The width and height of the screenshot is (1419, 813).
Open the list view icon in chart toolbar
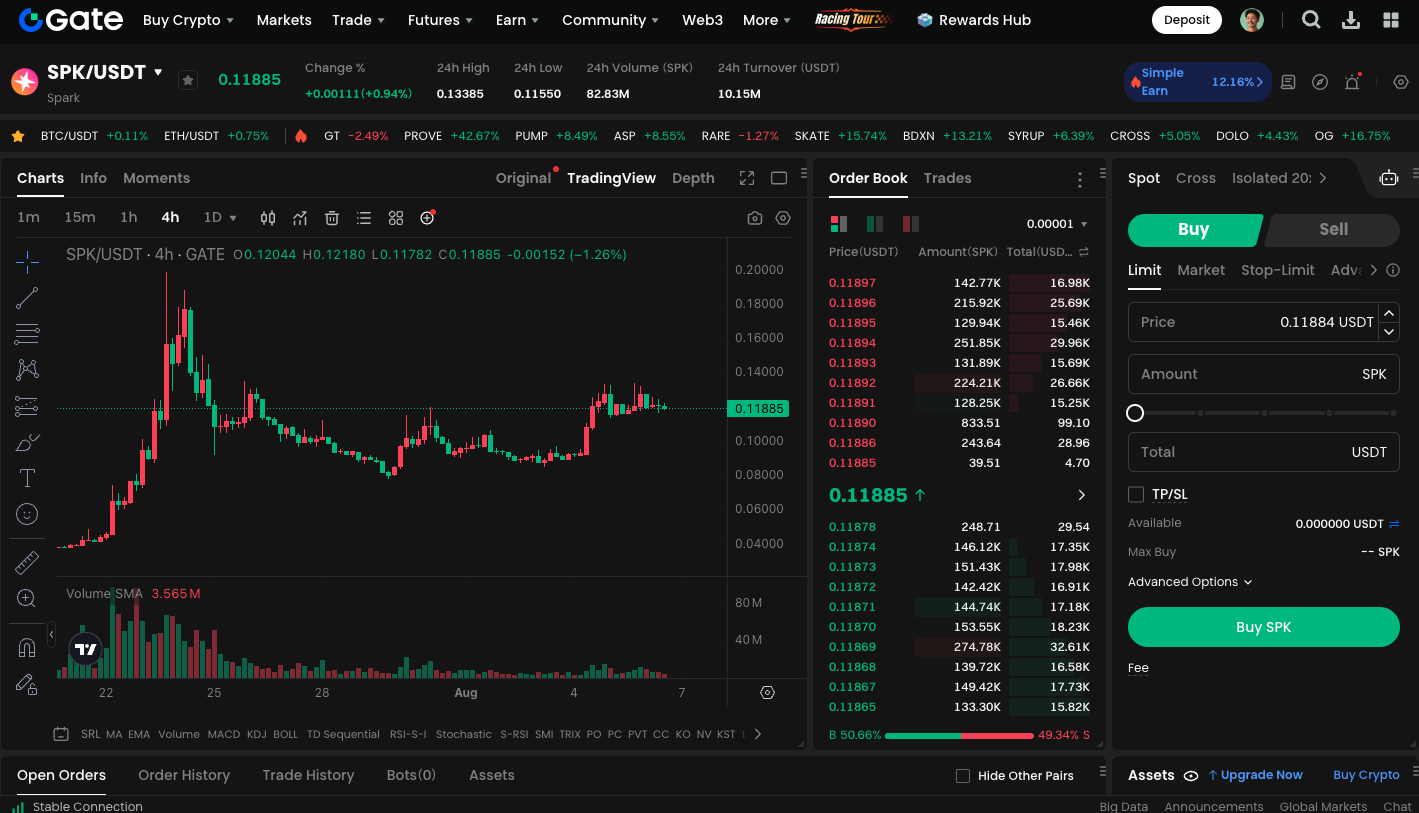click(364, 218)
